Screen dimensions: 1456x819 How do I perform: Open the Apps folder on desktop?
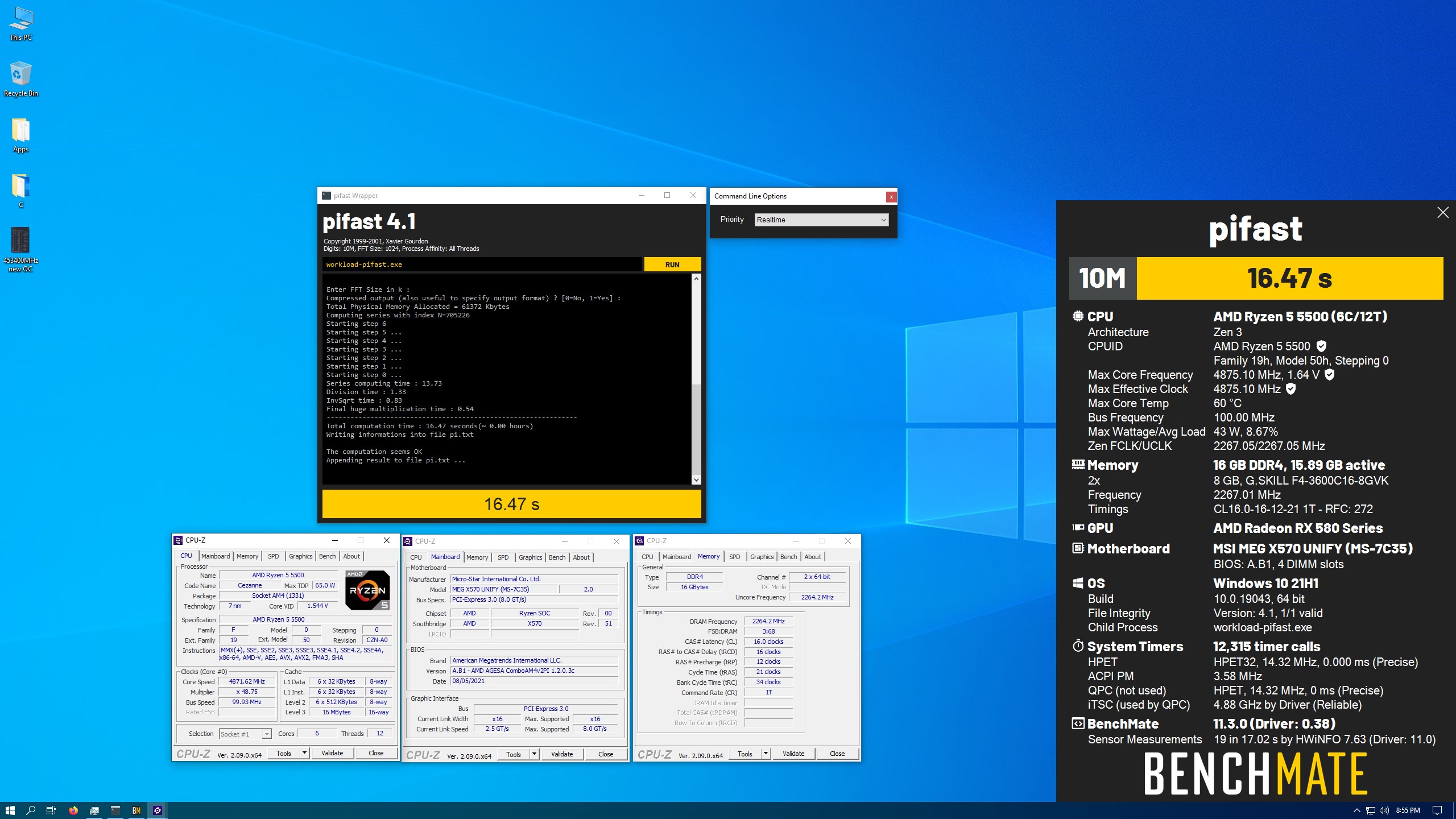pyautogui.click(x=21, y=135)
